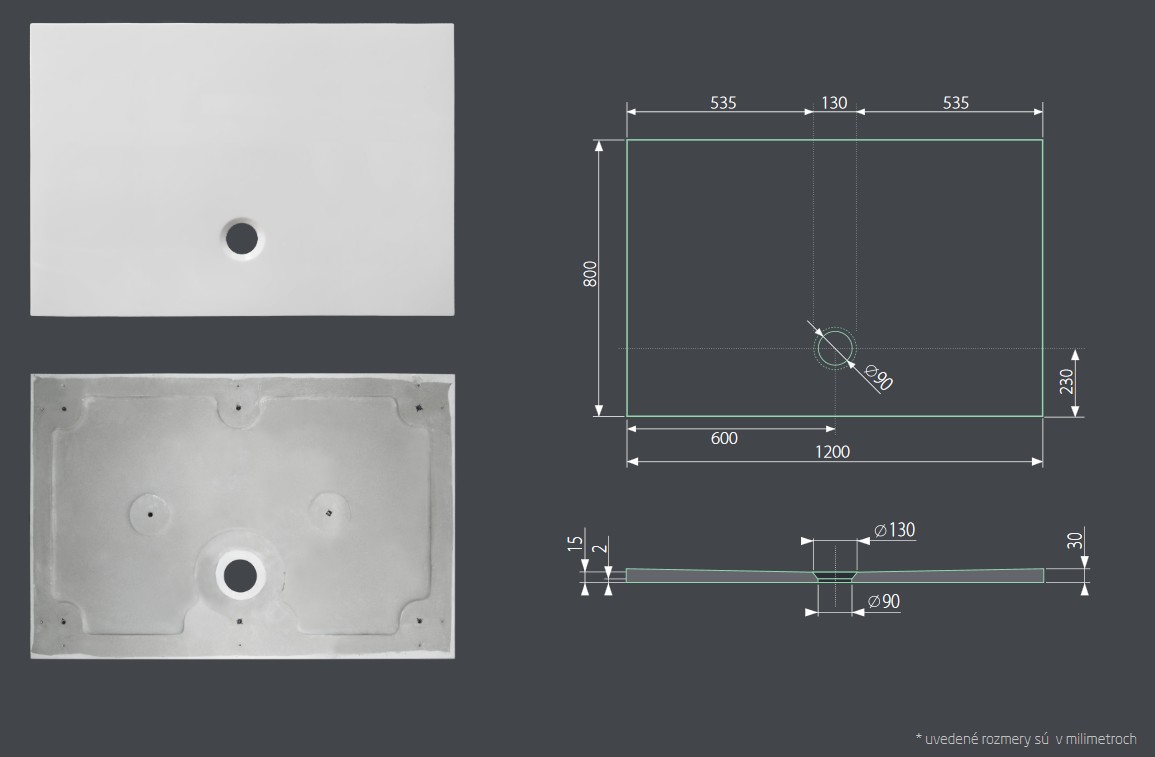
Task: Click the rotated ∅90 label near drain
Action: point(877,379)
